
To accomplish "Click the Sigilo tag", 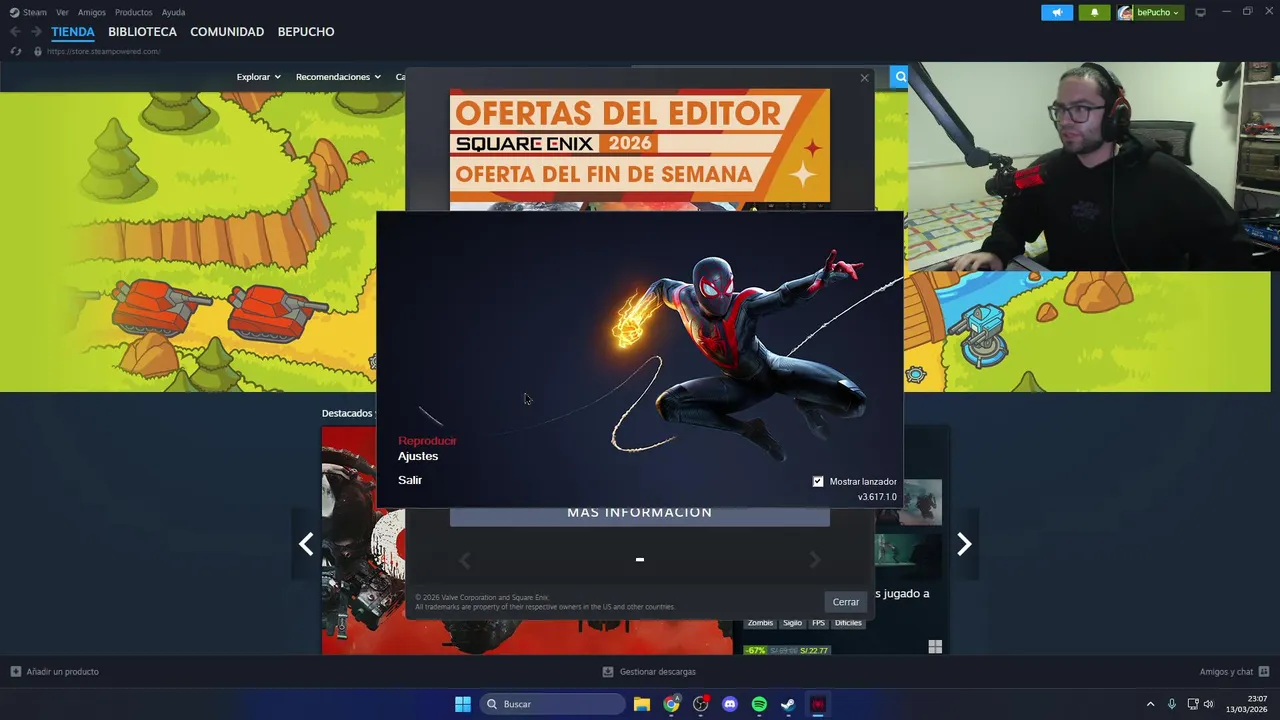I will point(792,623).
